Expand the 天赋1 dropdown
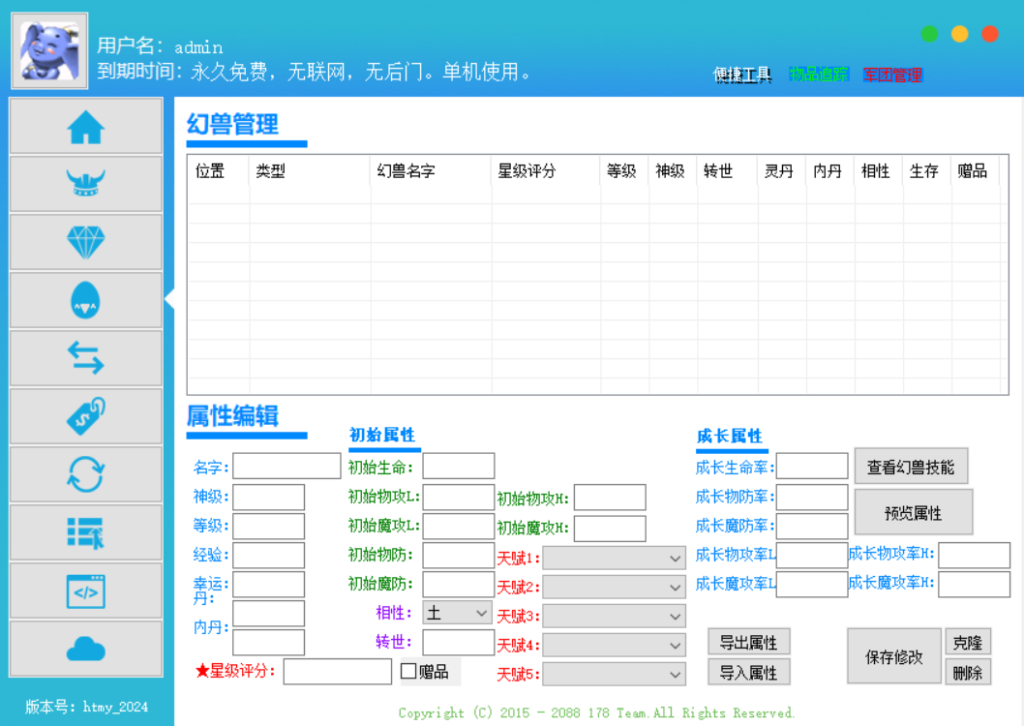This screenshot has width=1024, height=726. [x=614, y=558]
